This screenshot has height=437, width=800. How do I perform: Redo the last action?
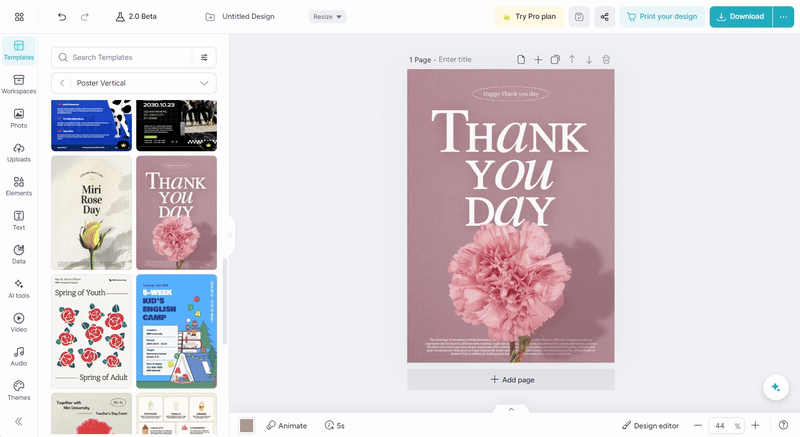coord(85,17)
